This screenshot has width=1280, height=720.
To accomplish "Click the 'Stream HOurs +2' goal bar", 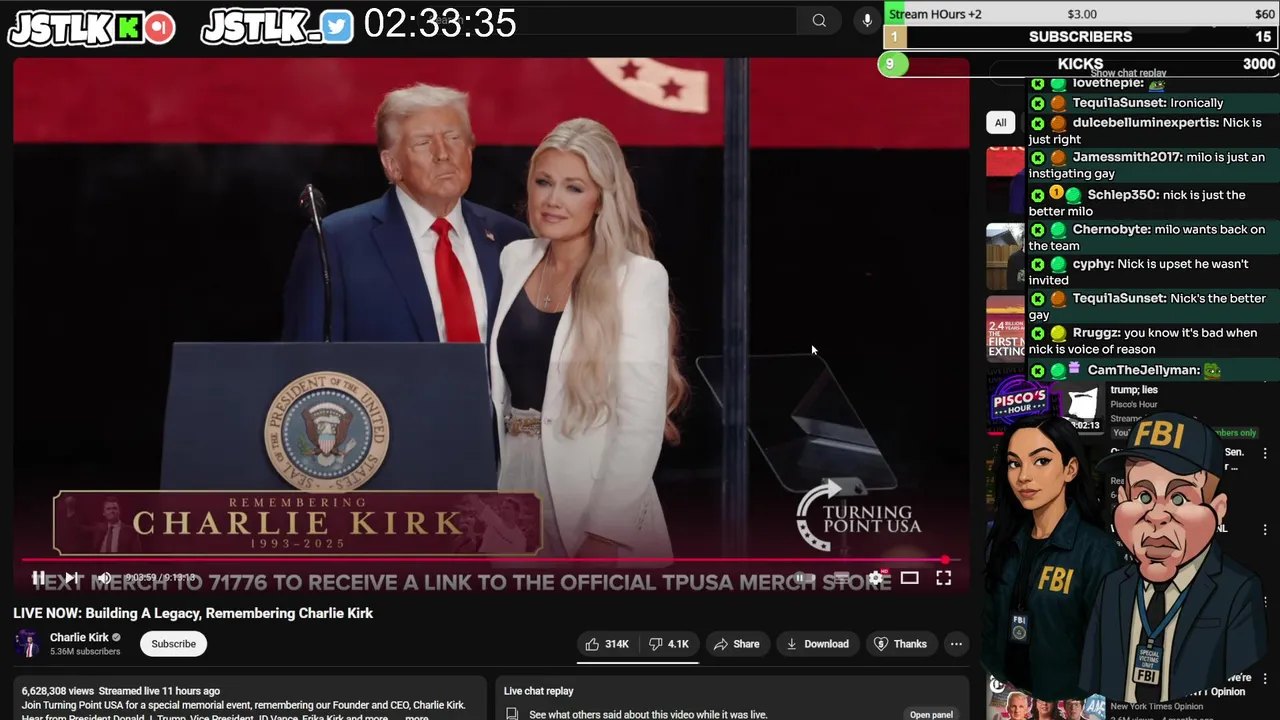I will (x=1081, y=14).
